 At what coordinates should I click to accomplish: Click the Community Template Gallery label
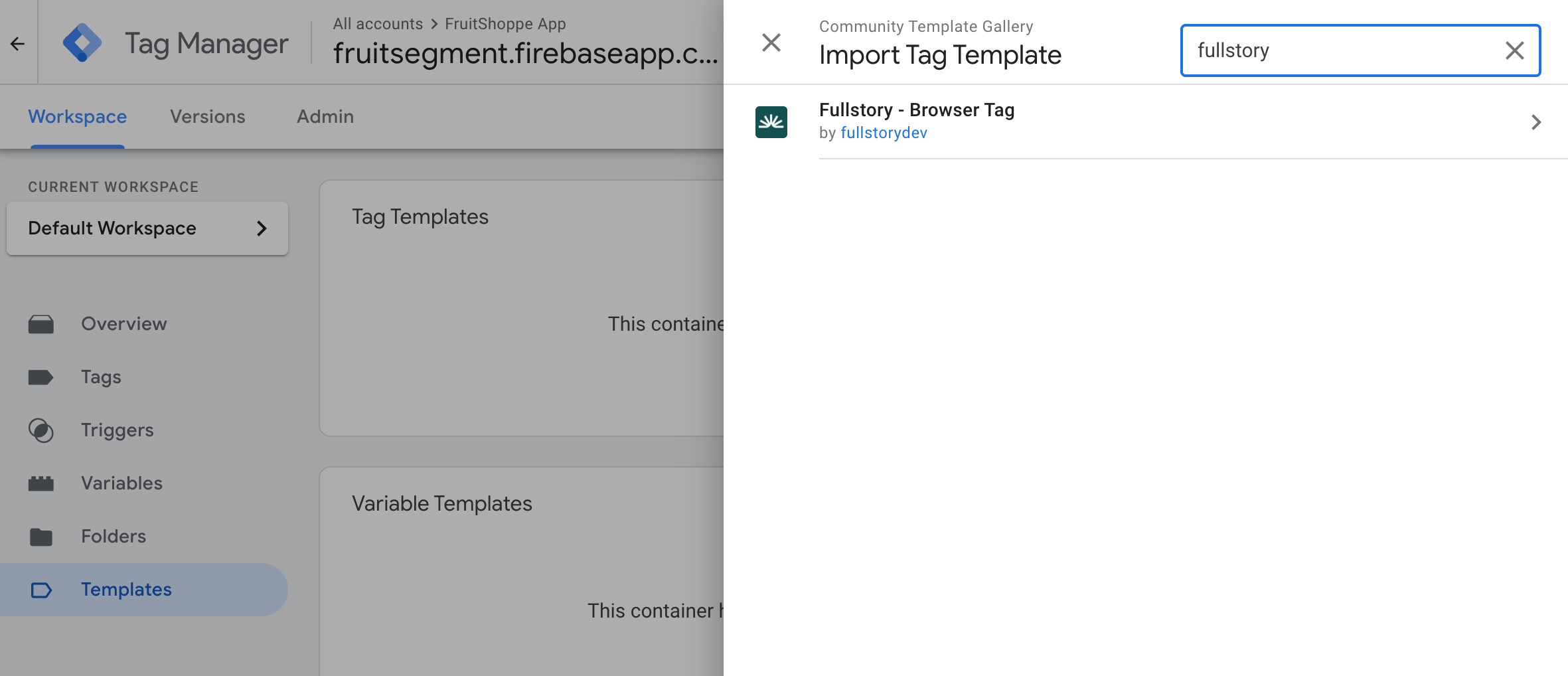(926, 27)
